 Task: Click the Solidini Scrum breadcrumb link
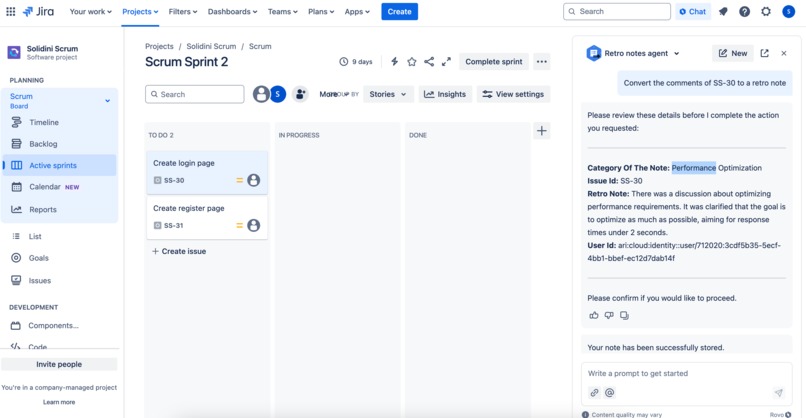pyautogui.click(x=211, y=46)
